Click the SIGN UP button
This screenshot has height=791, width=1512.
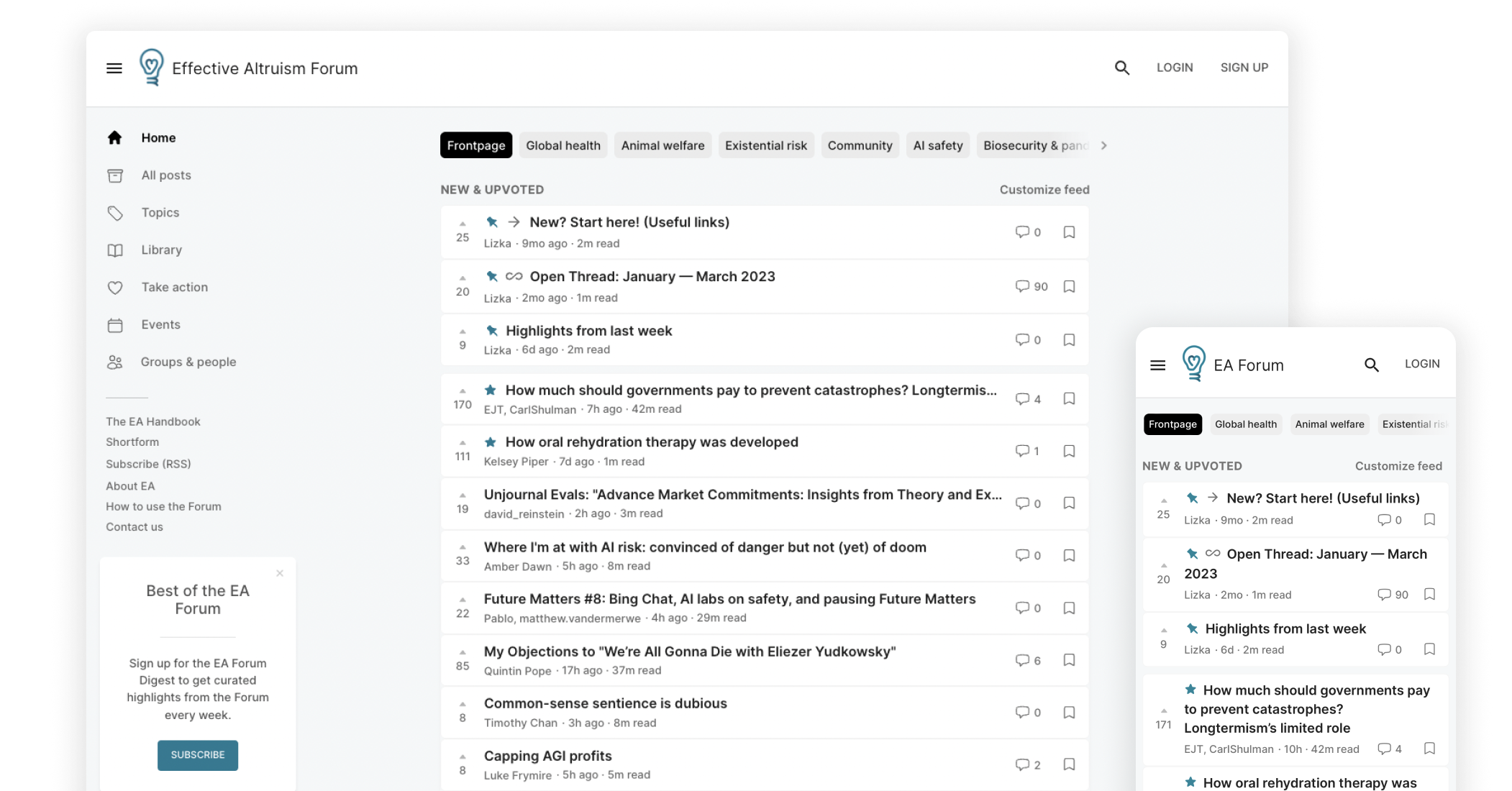[x=1244, y=68]
